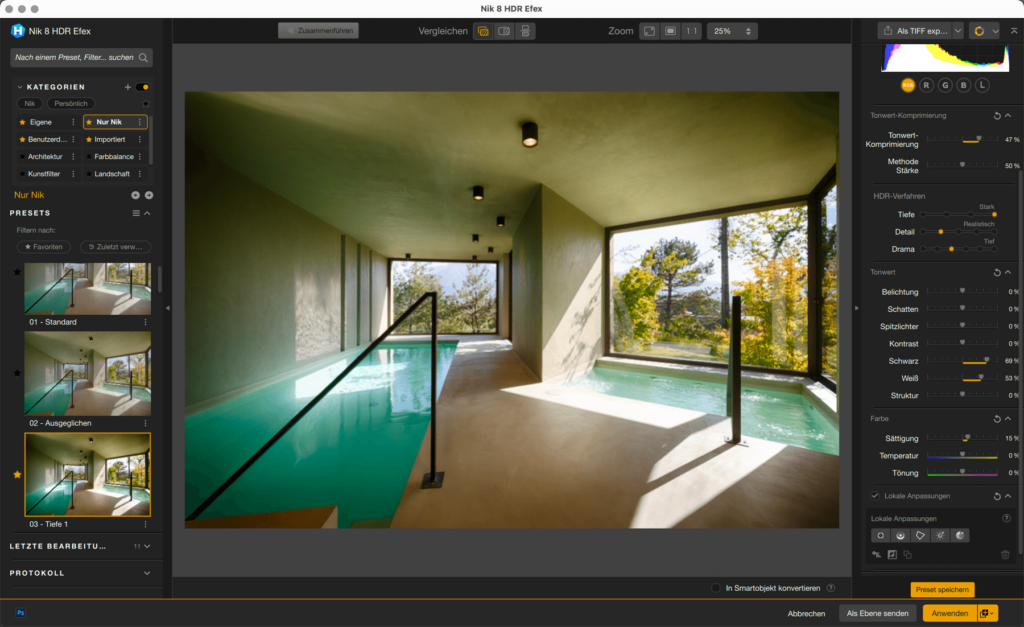The height and width of the screenshot is (627, 1024).
Task: Filter categories by Nik
Action: click(30, 104)
